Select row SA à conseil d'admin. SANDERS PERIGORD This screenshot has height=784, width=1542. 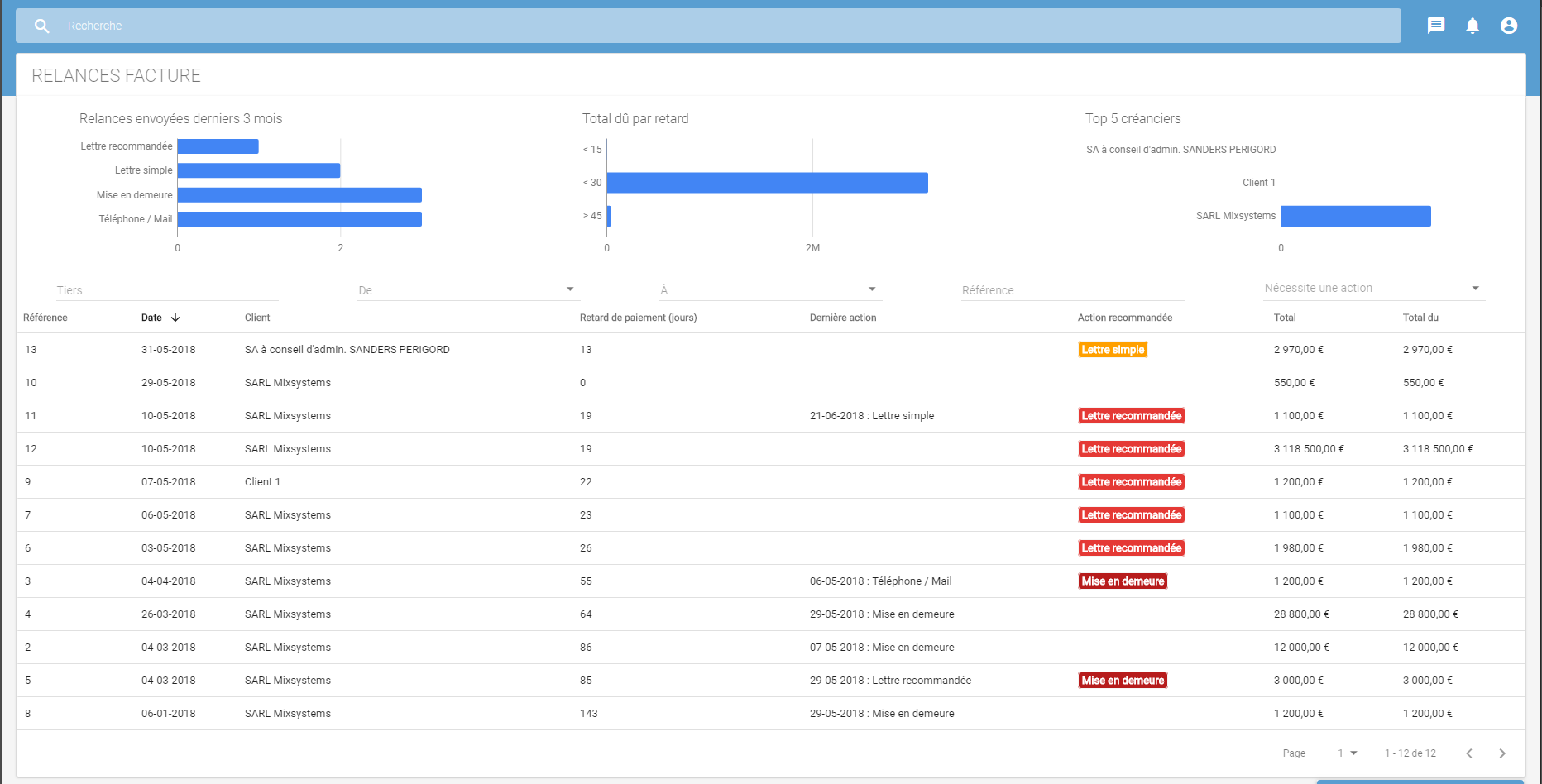(x=771, y=350)
